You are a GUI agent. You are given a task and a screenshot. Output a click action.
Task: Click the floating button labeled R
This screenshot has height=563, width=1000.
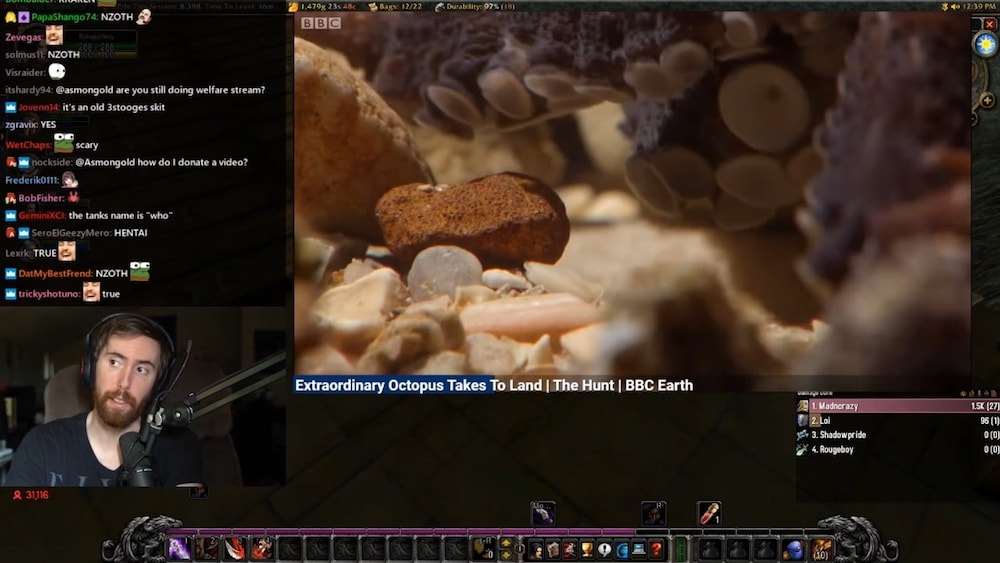tap(654, 513)
